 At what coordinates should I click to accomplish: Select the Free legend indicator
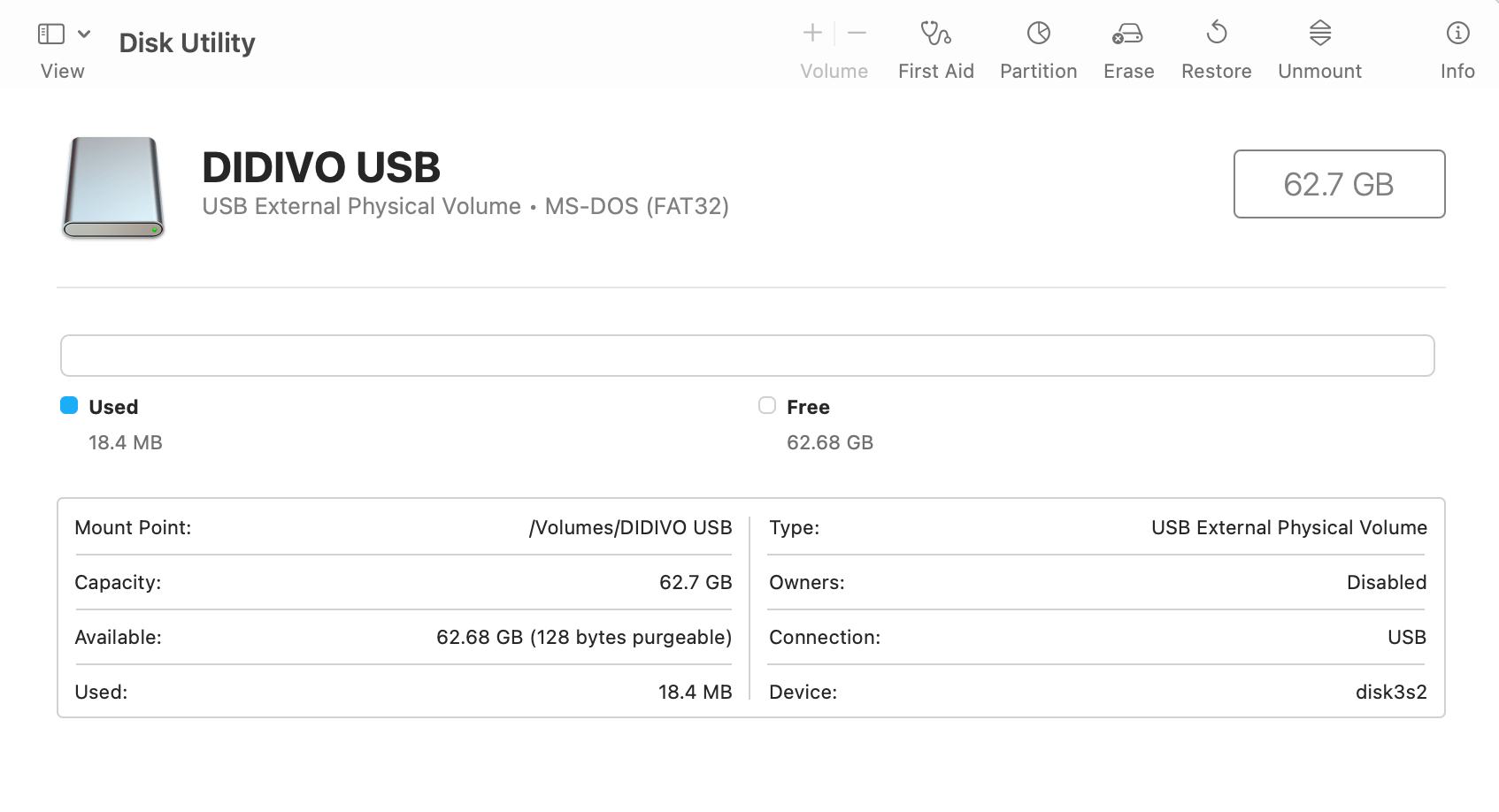coord(766,405)
